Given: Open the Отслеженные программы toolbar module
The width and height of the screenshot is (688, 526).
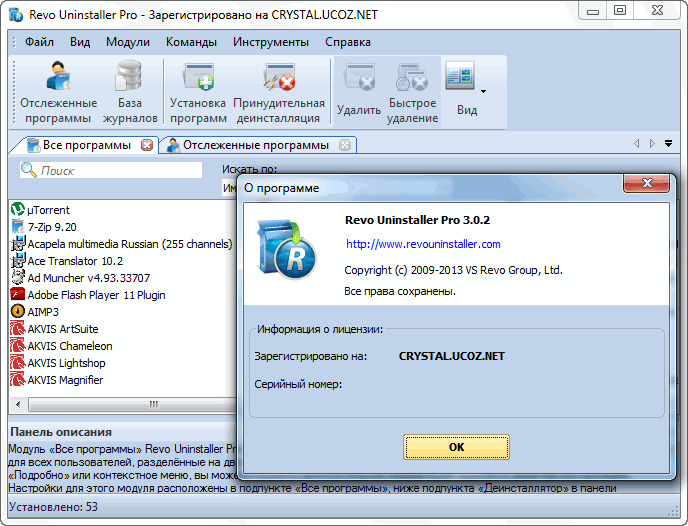Looking at the screenshot, I should (x=58, y=92).
